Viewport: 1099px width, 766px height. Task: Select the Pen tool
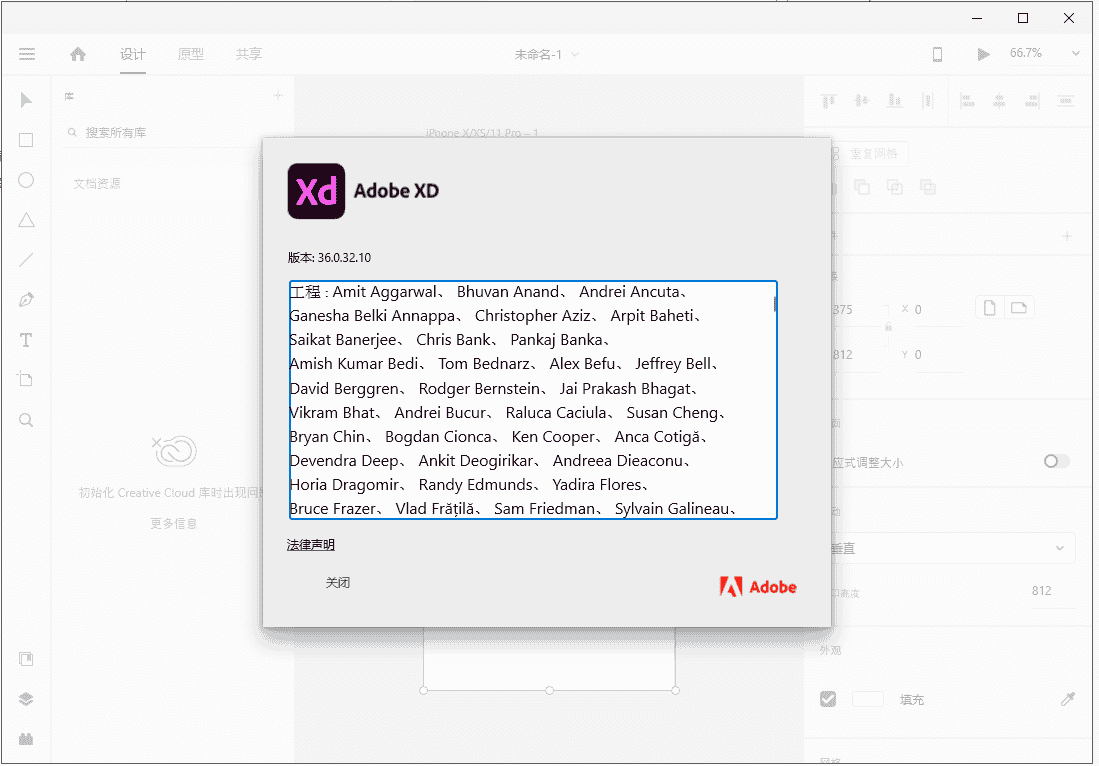tap(27, 300)
